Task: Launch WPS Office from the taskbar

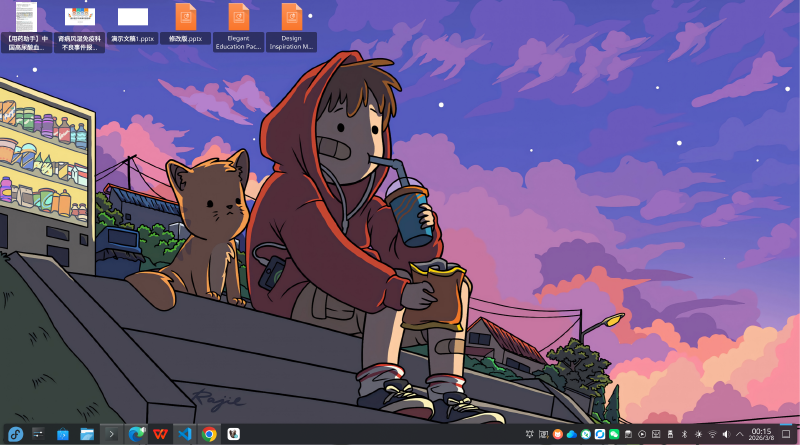Action: [160, 434]
